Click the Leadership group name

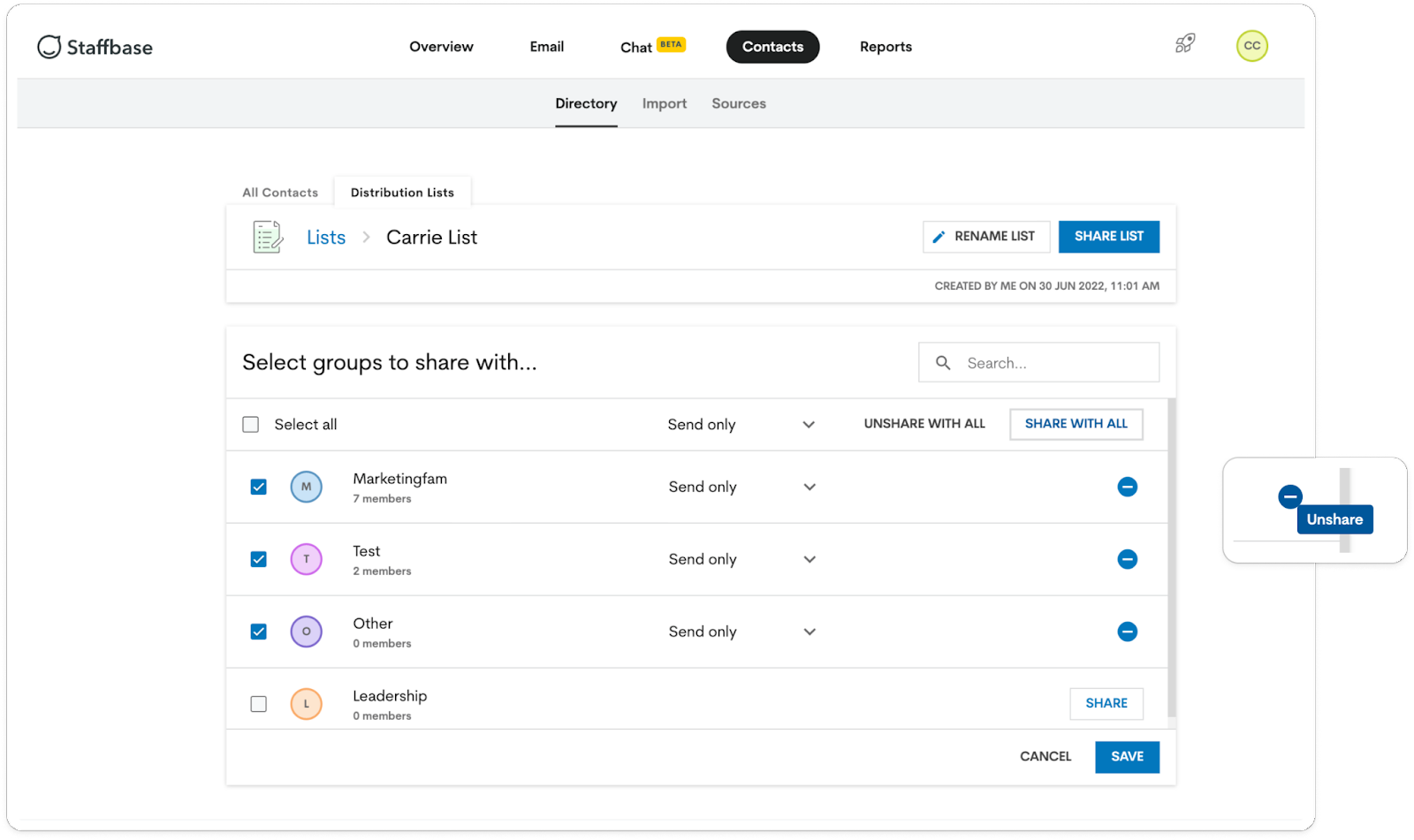(x=390, y=696)
